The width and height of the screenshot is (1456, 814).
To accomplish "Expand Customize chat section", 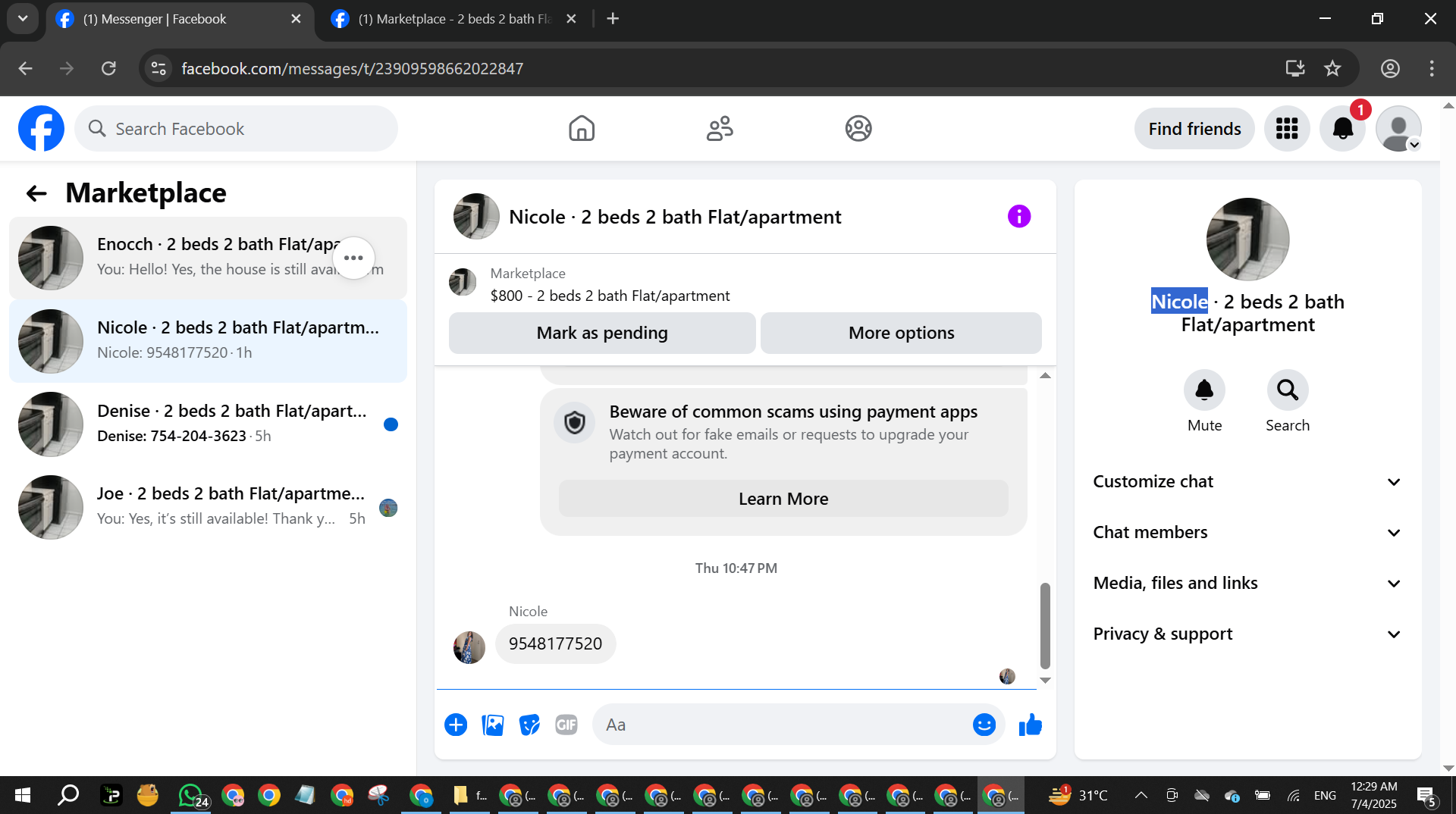I will tap(1247, 481).
